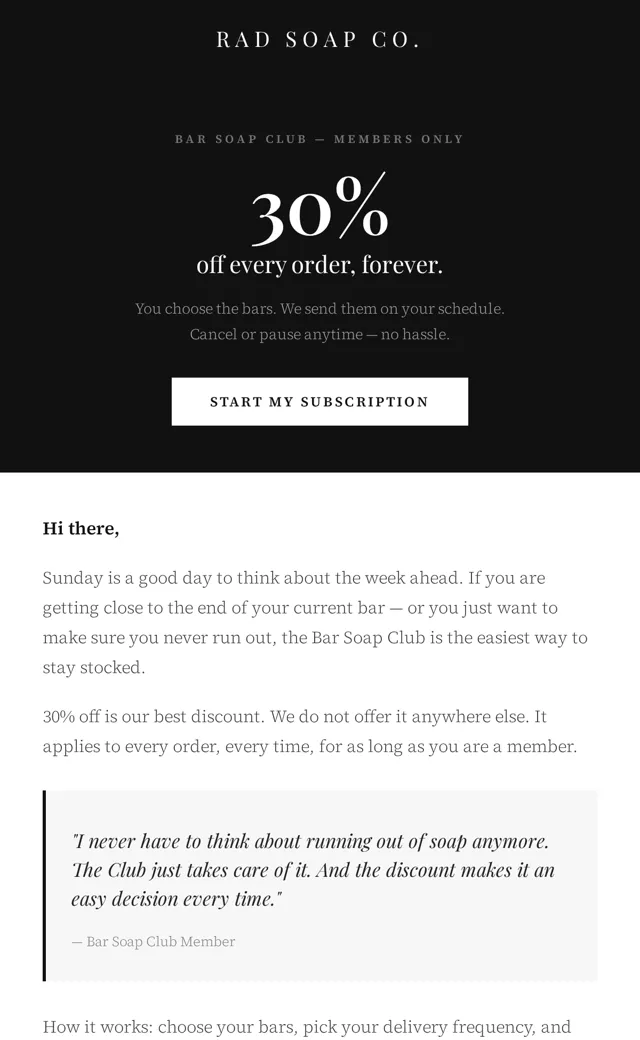Open the Rad Soap Co. logo link
This screenshot has width=640, height=1040.
[x=319, y=40]
